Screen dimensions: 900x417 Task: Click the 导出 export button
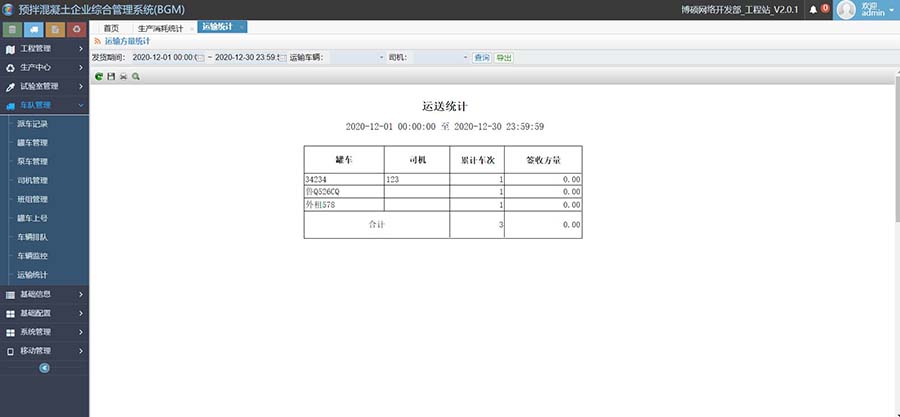pyautogui.click(x=504, y=58)
